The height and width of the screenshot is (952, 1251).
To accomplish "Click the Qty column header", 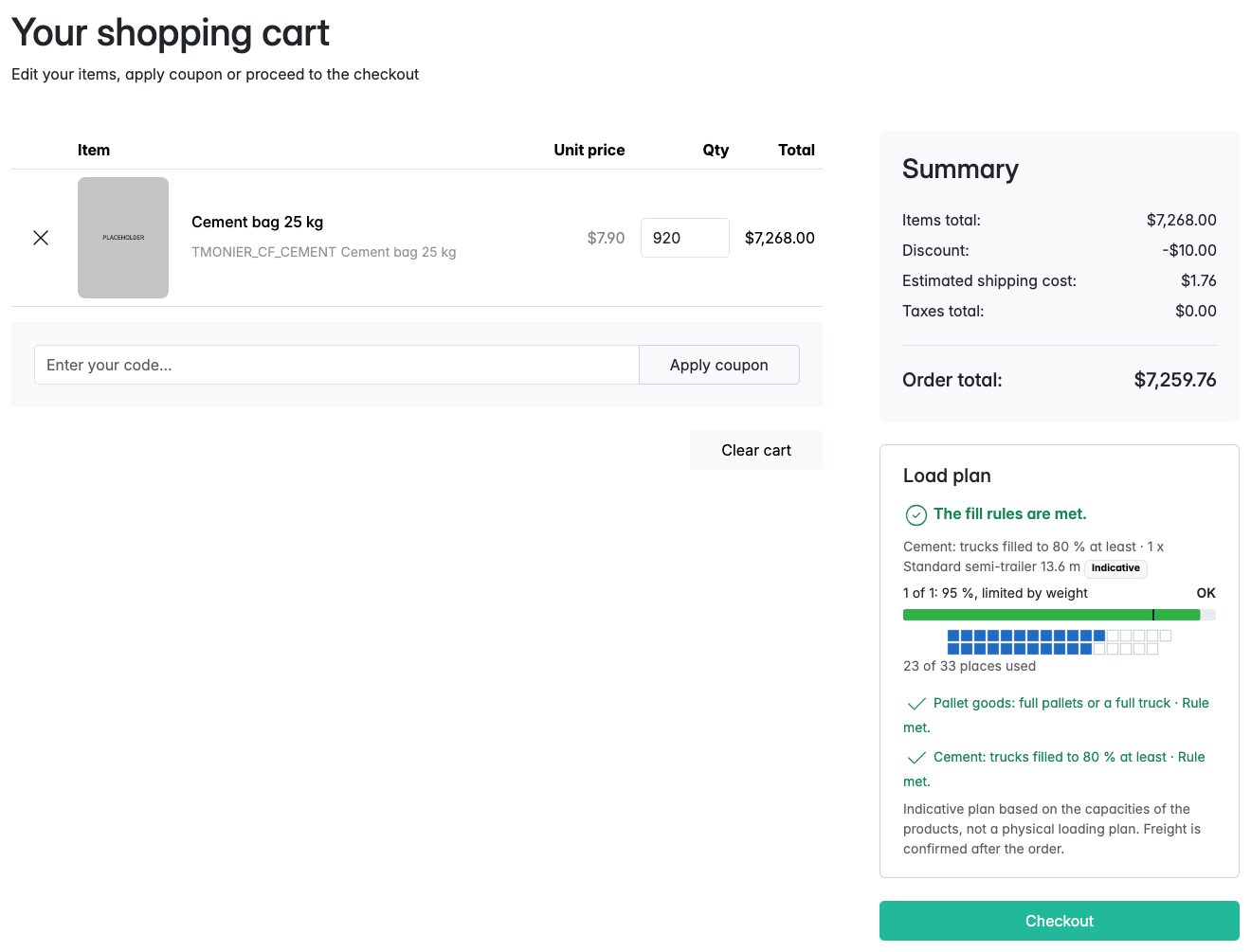I will click(716, 150).
